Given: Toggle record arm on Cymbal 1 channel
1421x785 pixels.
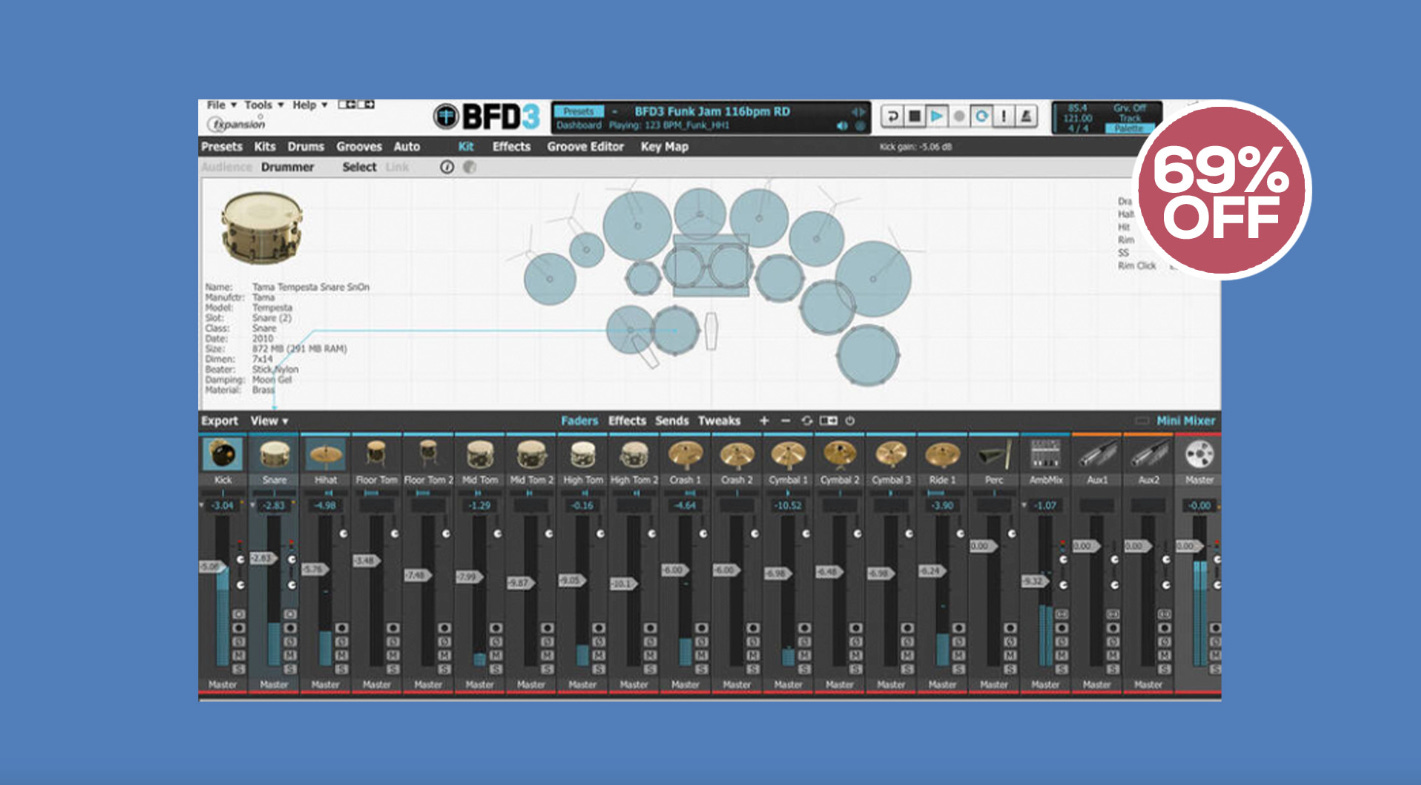Looking at the screenshot, I should (805, 628).
